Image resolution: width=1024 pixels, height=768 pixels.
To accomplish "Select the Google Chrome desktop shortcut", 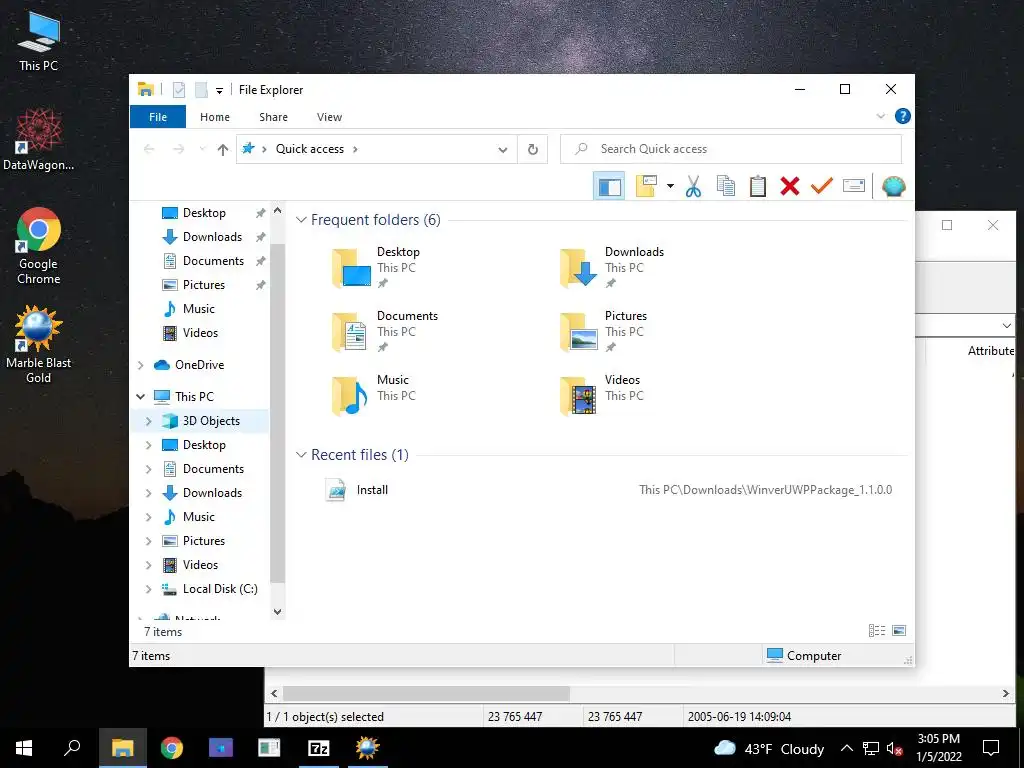I will [x=39, y=246].
